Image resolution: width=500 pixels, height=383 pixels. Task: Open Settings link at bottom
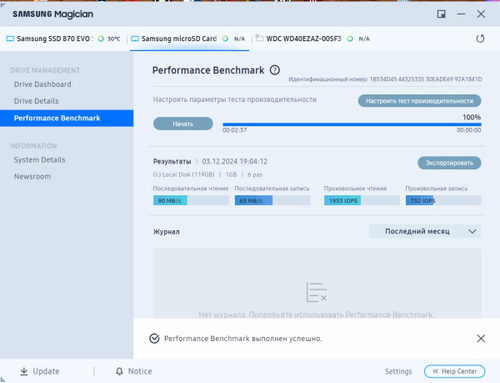point(398,371)
